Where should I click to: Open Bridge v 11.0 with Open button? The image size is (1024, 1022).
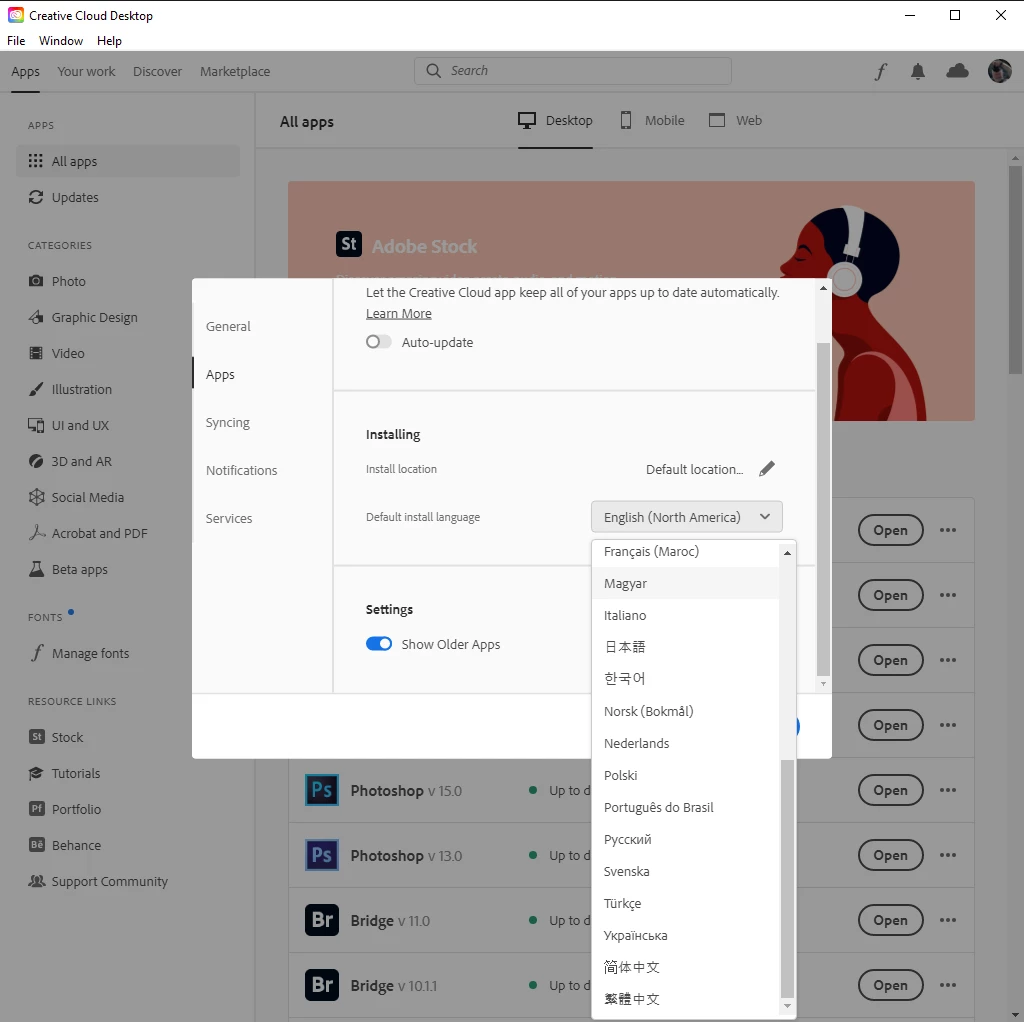[890, 920]
